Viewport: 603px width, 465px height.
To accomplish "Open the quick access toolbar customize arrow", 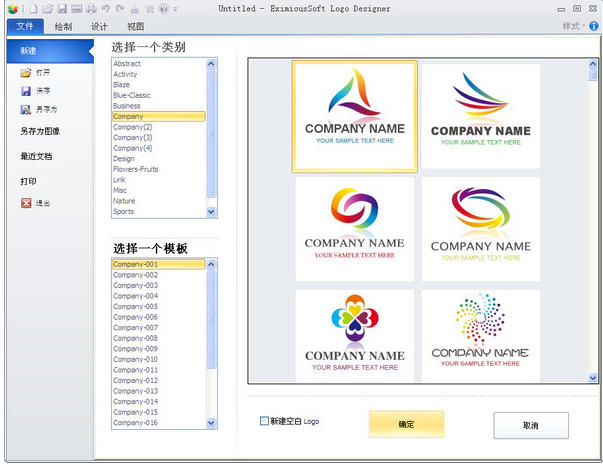I will coord(175,9).
